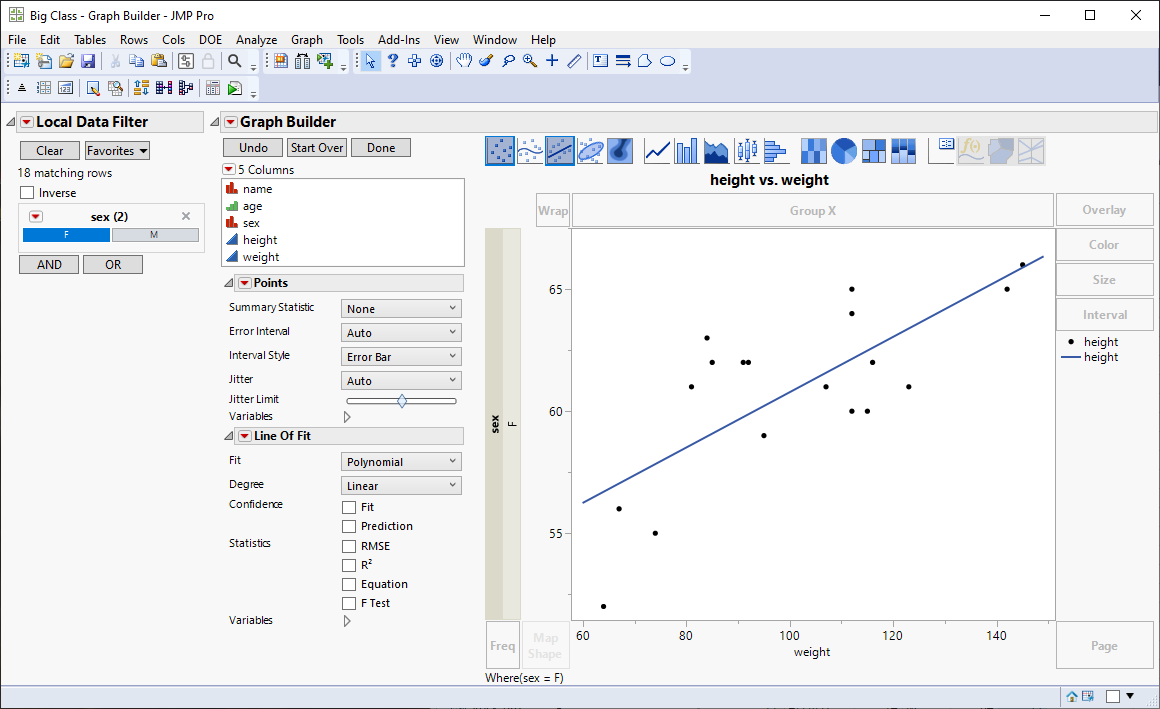Click the Jitter Limit slider handle
The image size is (1160, 709).
(402, 401)
